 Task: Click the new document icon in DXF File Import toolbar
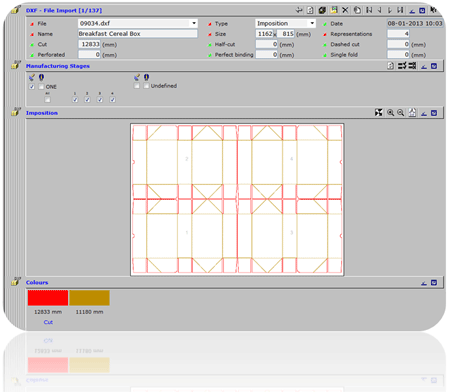click(310, 10)
